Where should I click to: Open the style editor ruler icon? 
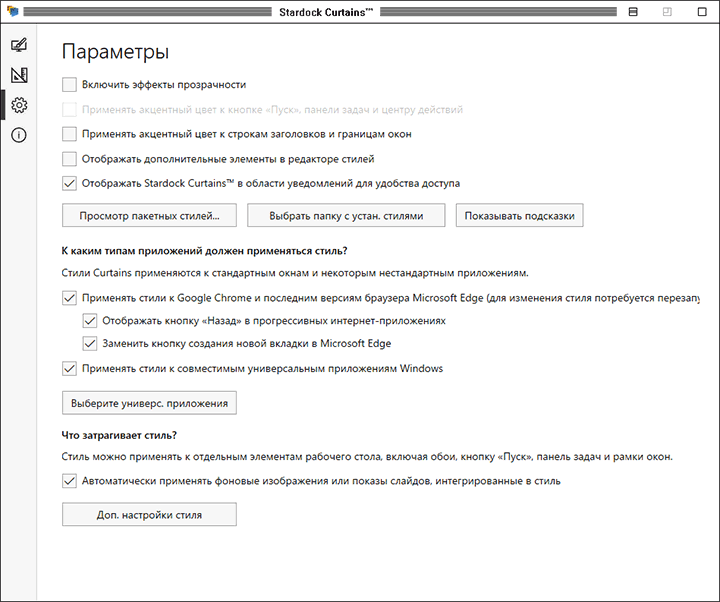19,75
